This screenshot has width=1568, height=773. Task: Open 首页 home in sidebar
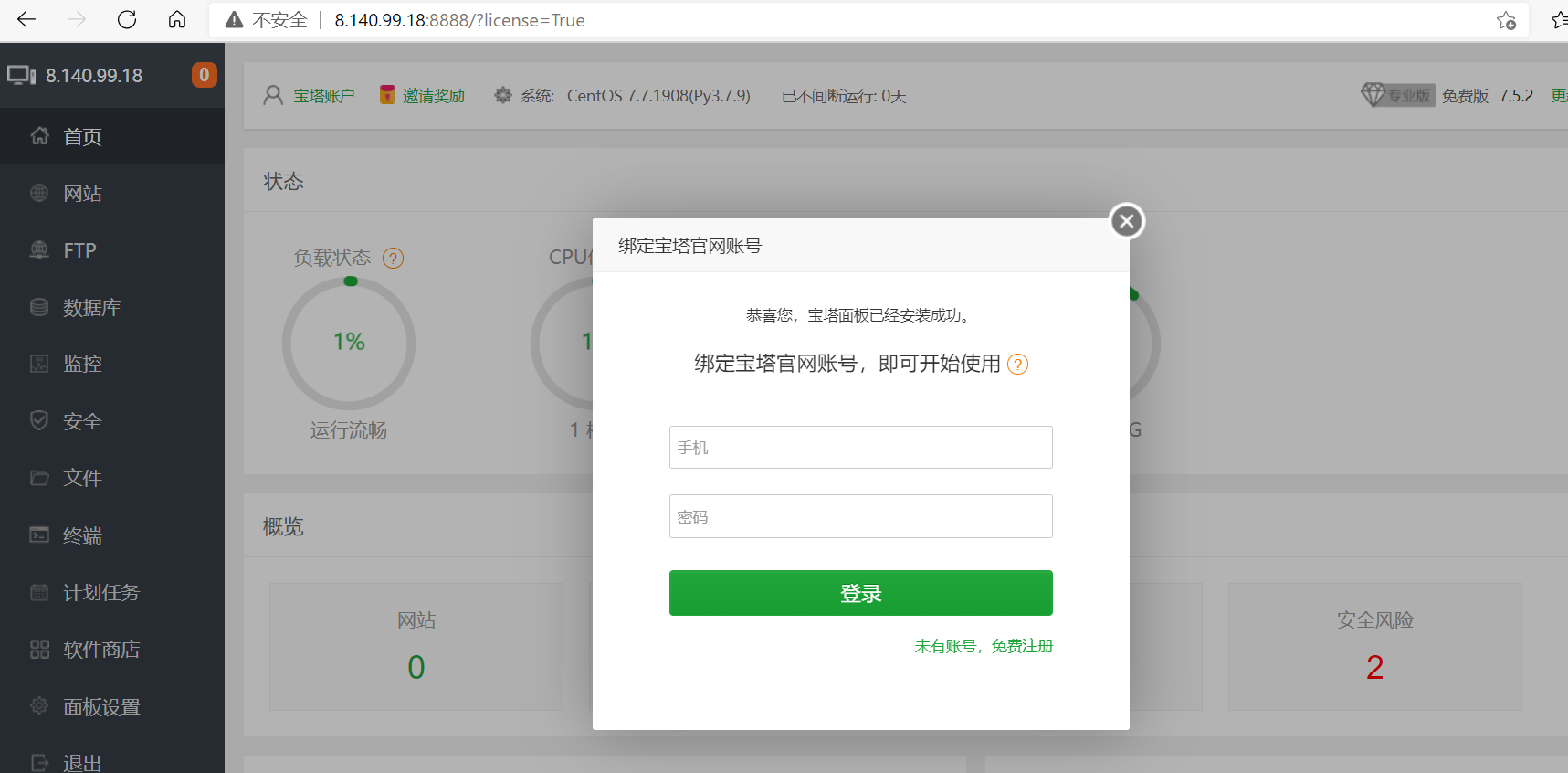click(x=112, y=136)
